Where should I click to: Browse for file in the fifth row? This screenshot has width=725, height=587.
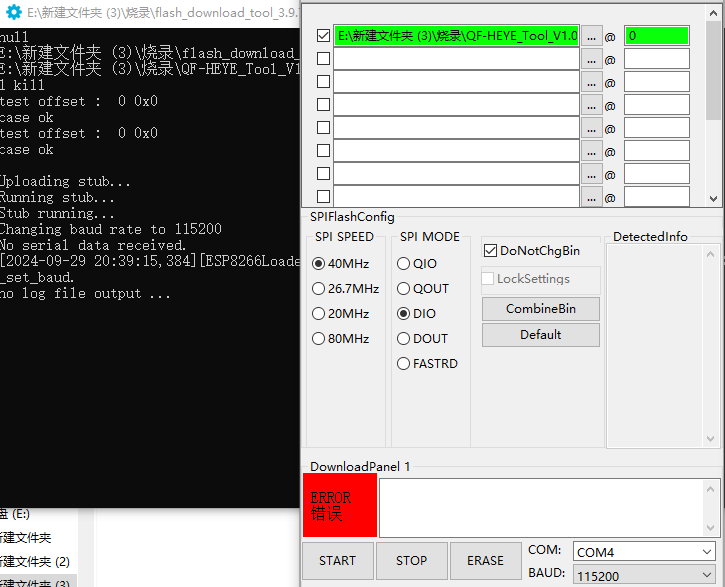[x=591, y=129]
